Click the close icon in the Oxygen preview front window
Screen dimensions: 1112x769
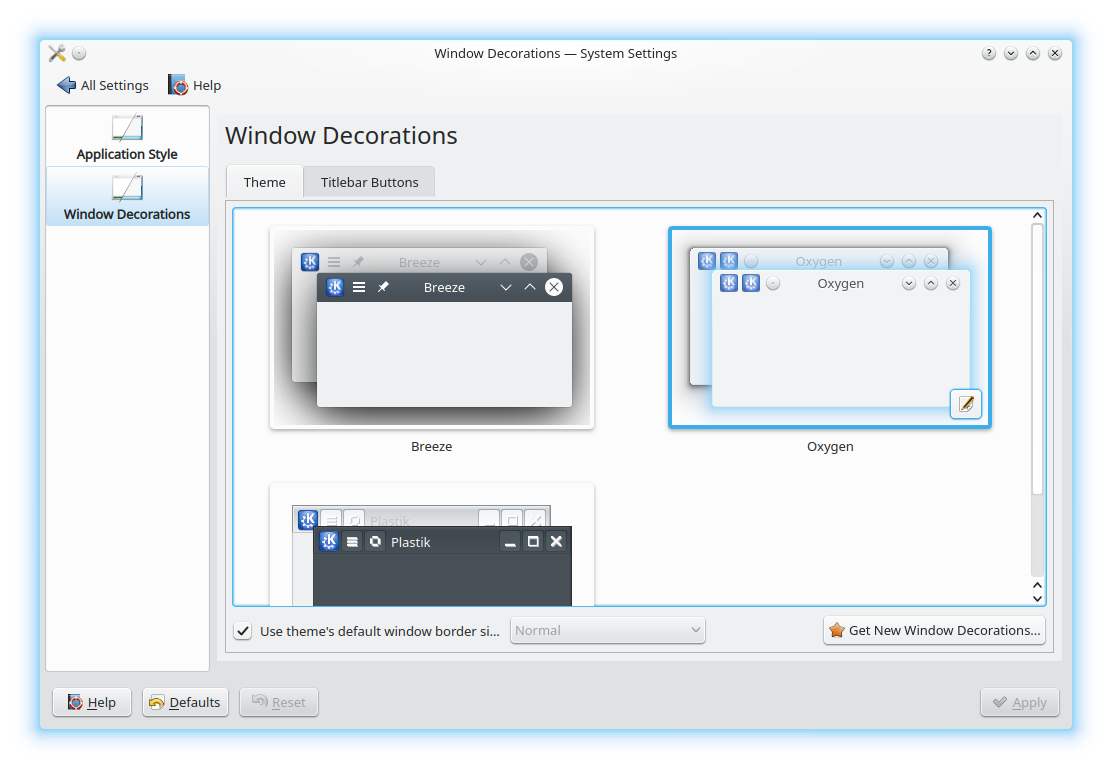tap(953, 283)
